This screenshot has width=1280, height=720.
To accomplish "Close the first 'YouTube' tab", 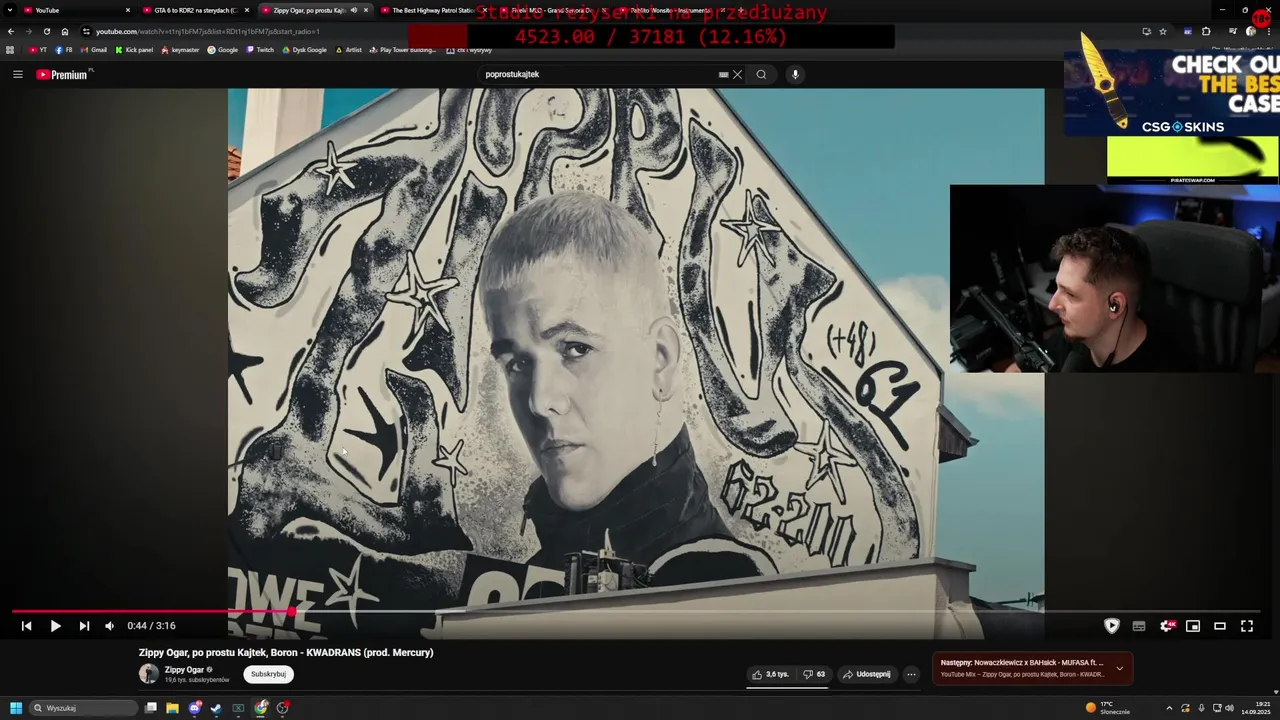I will pos(128,10).
